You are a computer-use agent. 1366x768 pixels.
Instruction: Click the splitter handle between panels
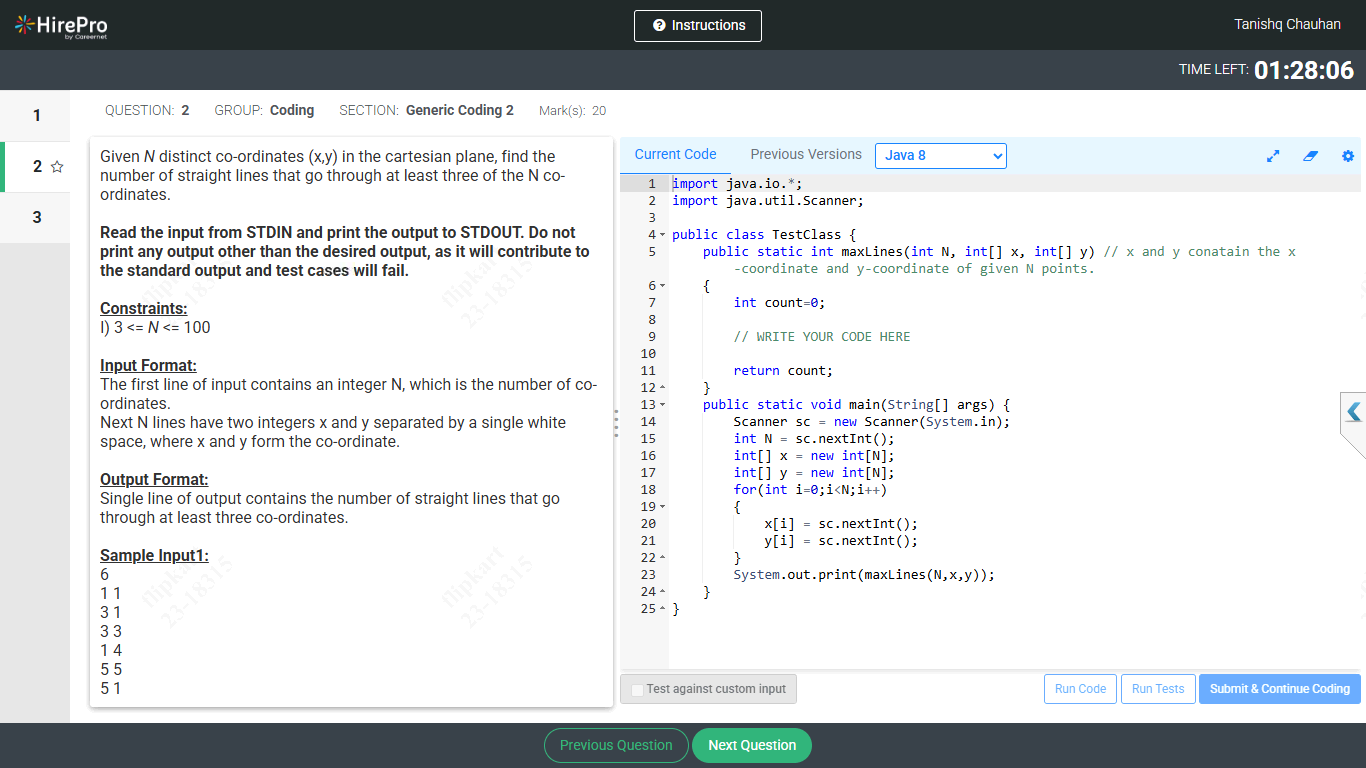coord(616,423)
